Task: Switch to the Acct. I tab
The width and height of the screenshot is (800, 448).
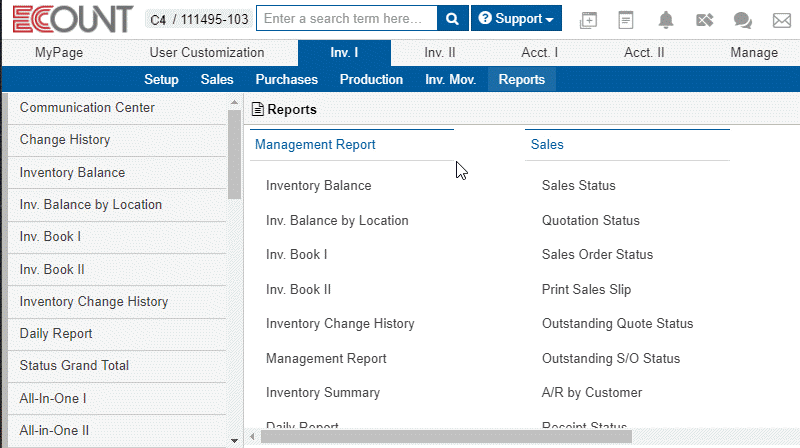Action: point(539,53)
